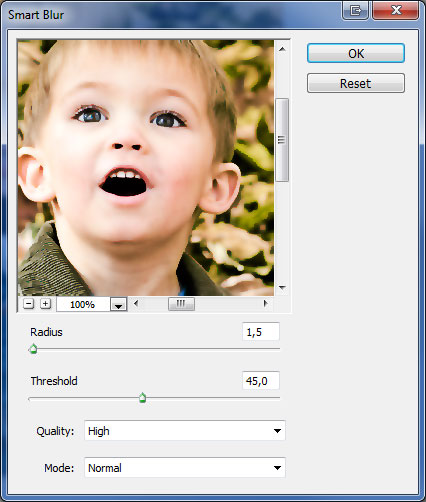Close the Smart Blur dialog
The height and width of the screenshot is (502, 426).
click(396, 10)
